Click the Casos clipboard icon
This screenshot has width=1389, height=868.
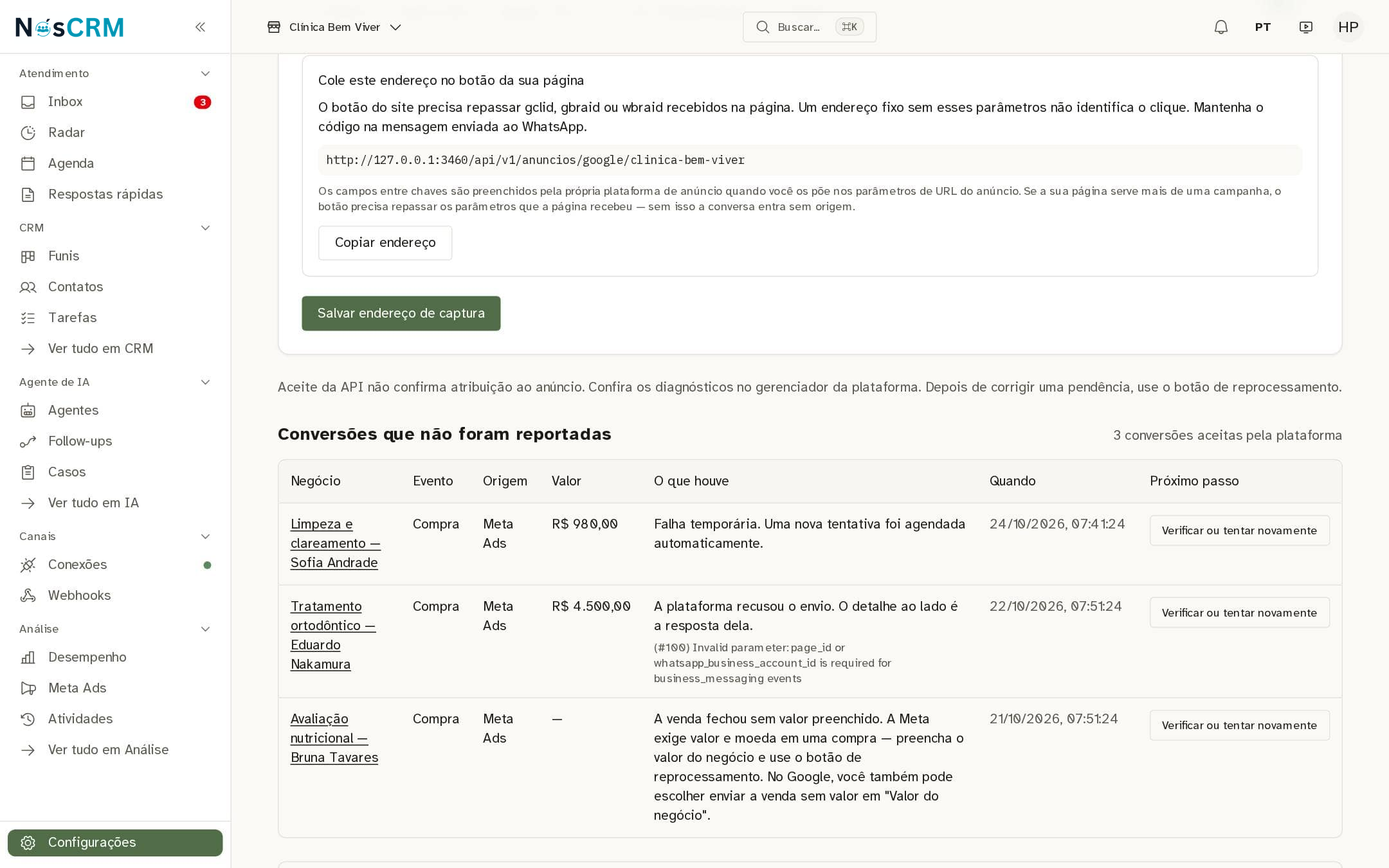(28, 472)
